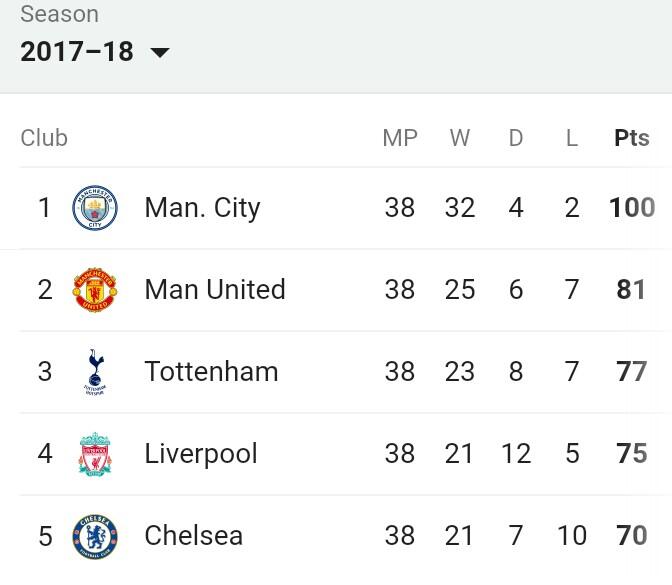672x585 pixels.
Task: Select the Tottenham club name
Action: pyautogui.click(x=212, y=372)
